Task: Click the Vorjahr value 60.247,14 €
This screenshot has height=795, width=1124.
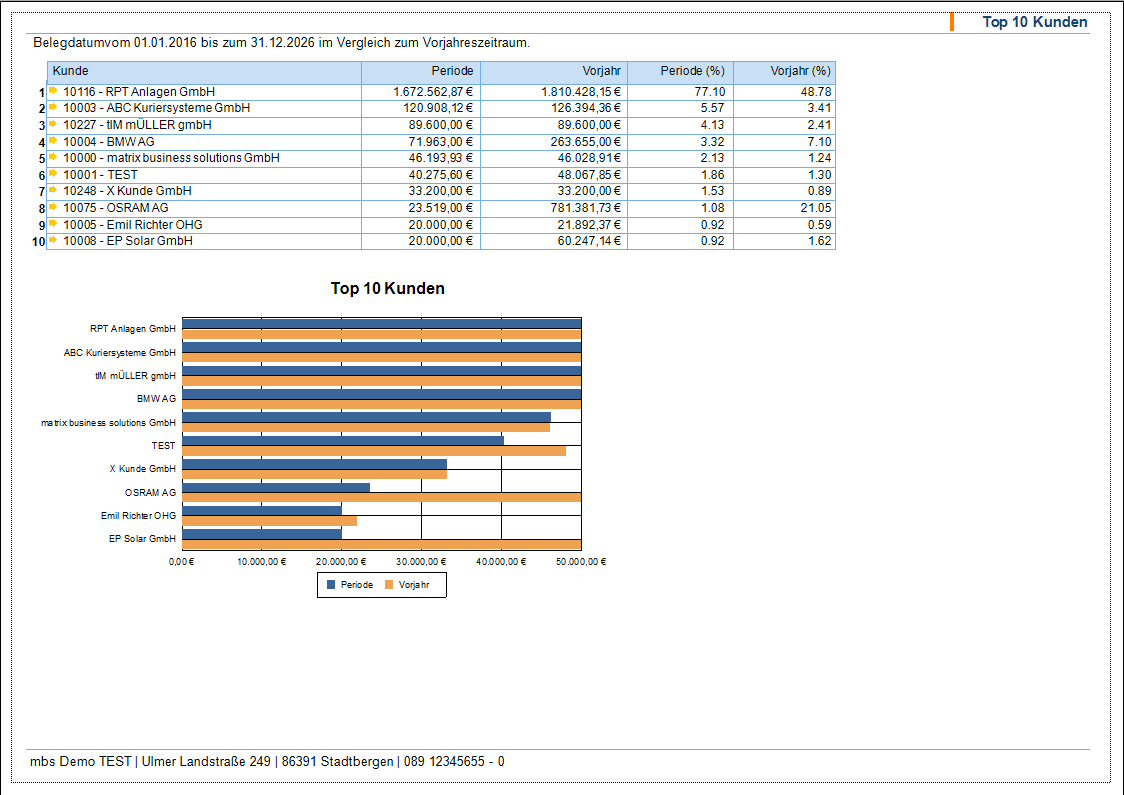Action: 589,242
